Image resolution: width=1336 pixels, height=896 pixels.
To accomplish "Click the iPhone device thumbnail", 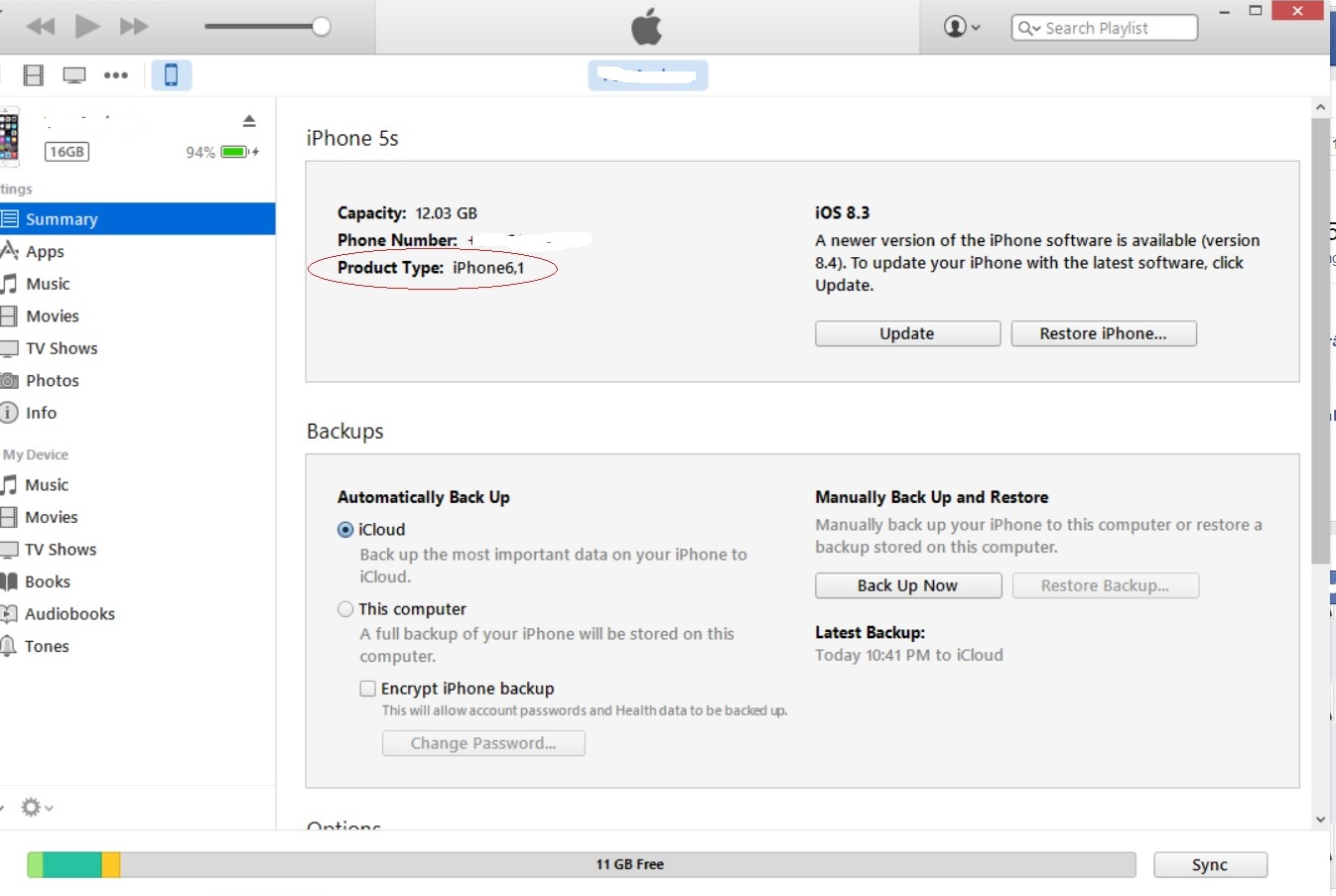I will [9, 136].
